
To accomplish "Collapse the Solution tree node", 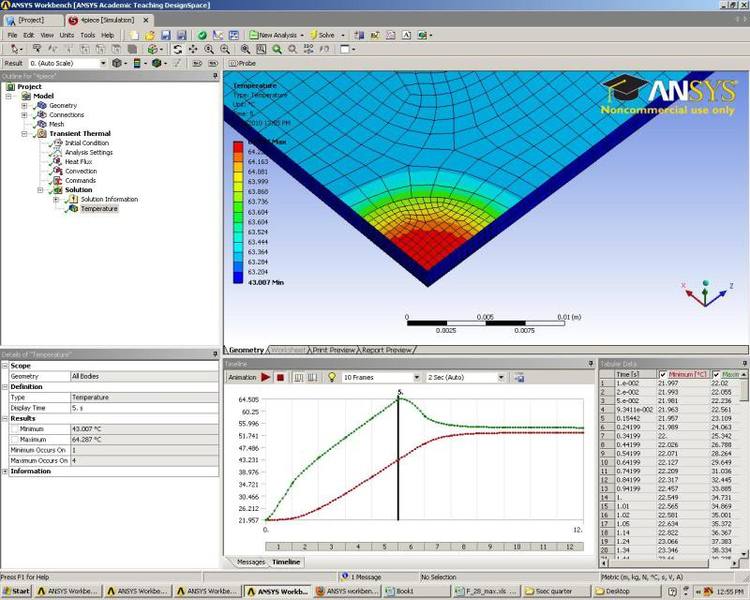I will tap(40, 190).
